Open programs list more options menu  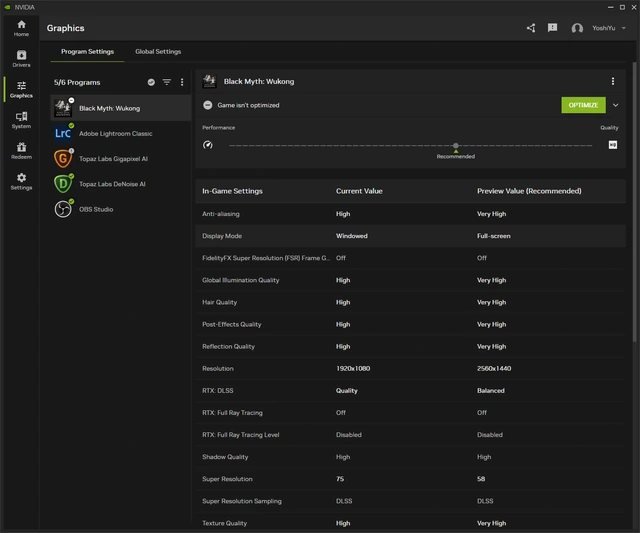(182, 82)
